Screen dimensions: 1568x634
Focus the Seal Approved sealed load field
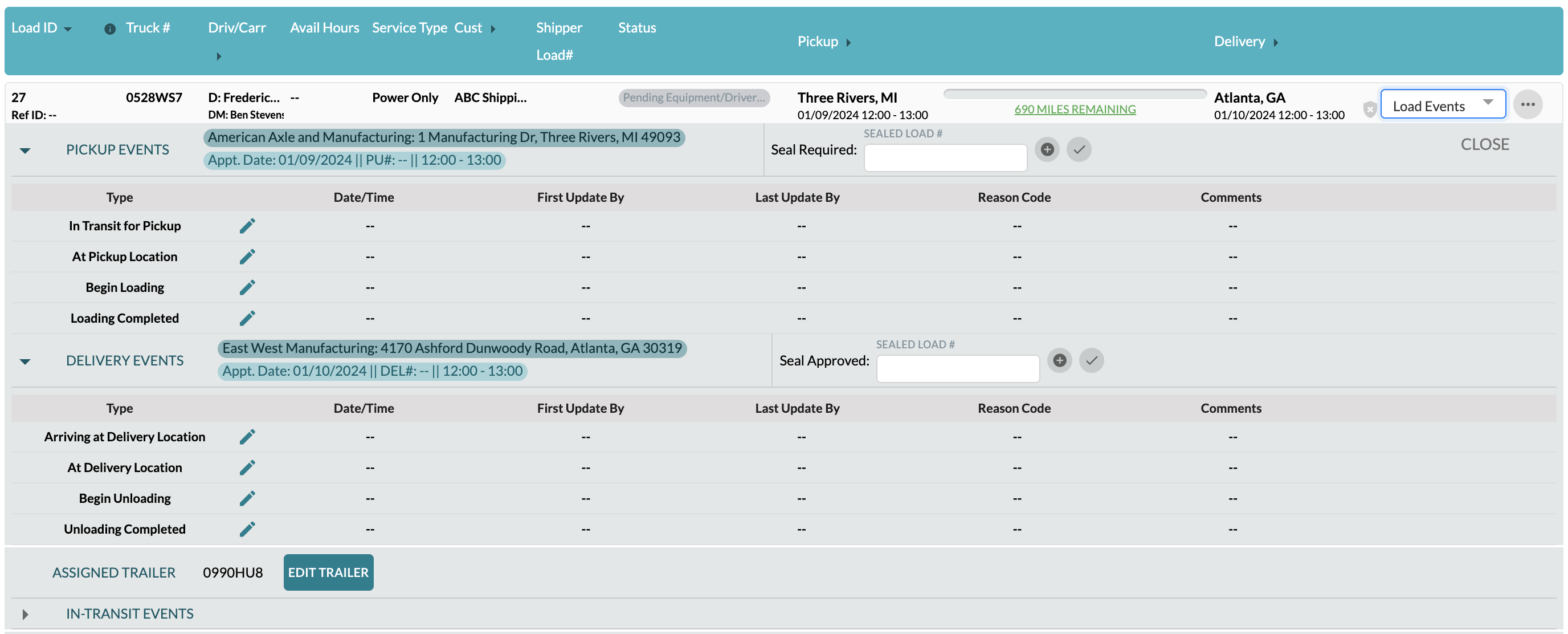(958, 368)
